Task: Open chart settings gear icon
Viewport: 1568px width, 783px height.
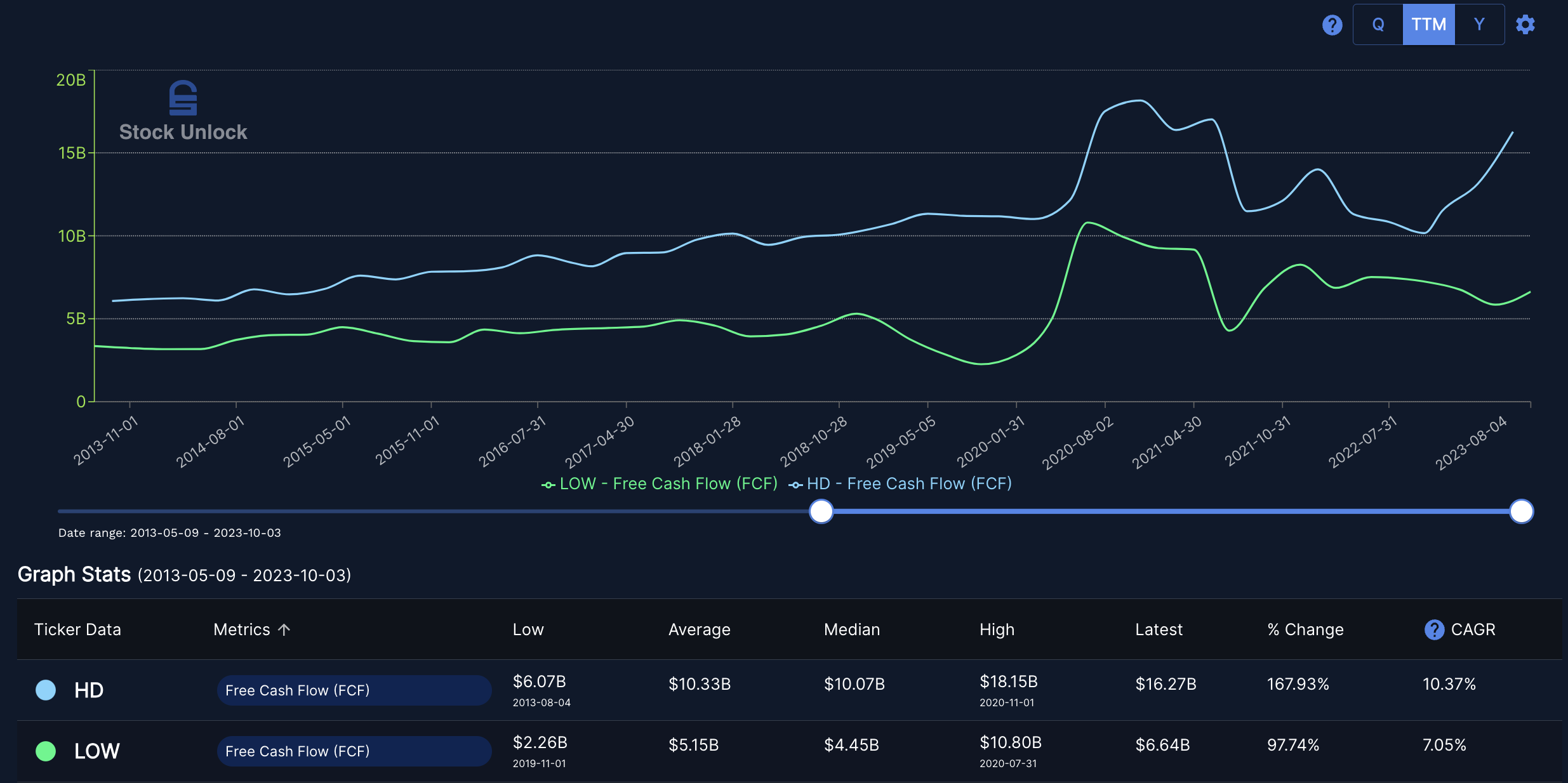Action: pyautogui.click(x=1525, y=25)
